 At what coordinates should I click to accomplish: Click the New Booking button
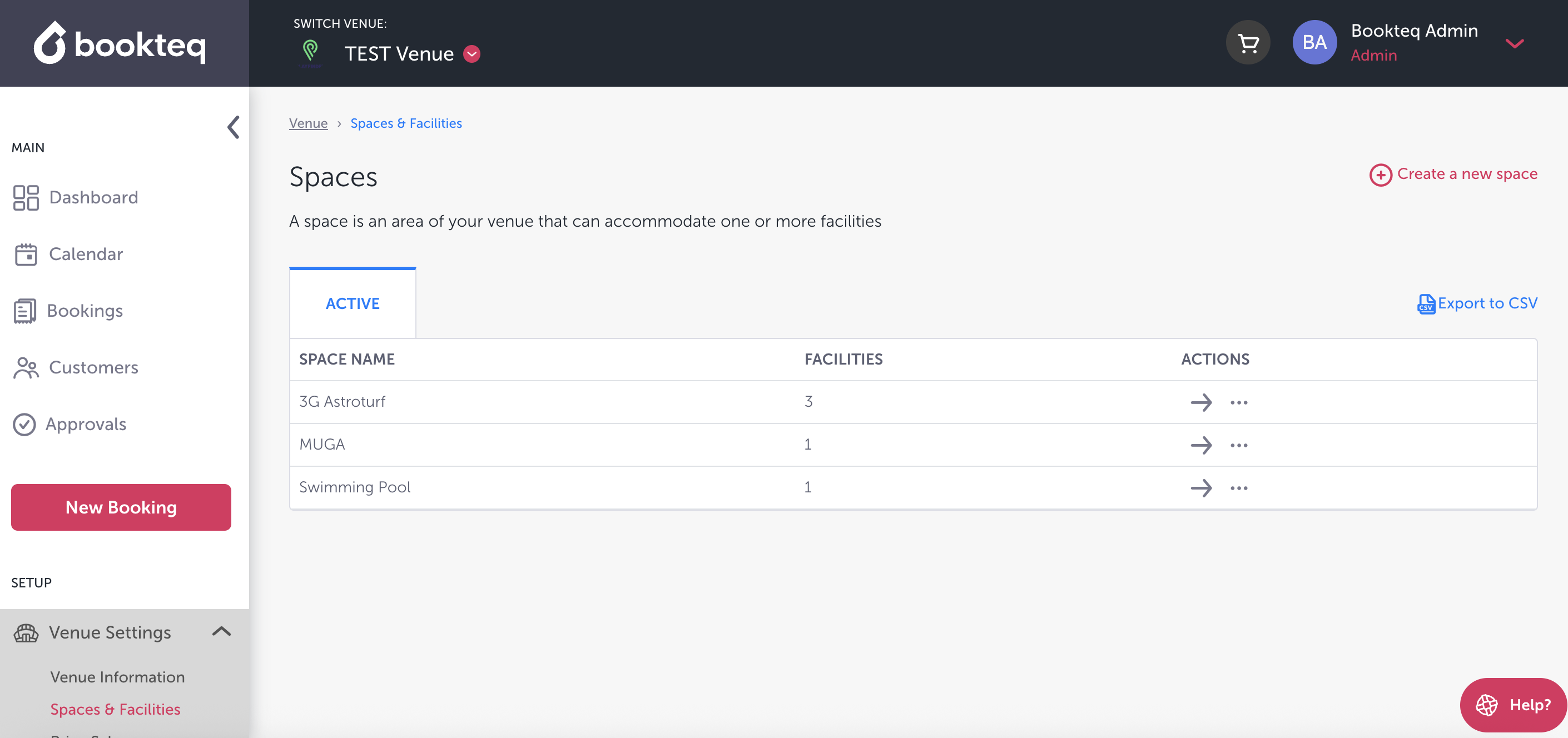click(x=121, y=507)
